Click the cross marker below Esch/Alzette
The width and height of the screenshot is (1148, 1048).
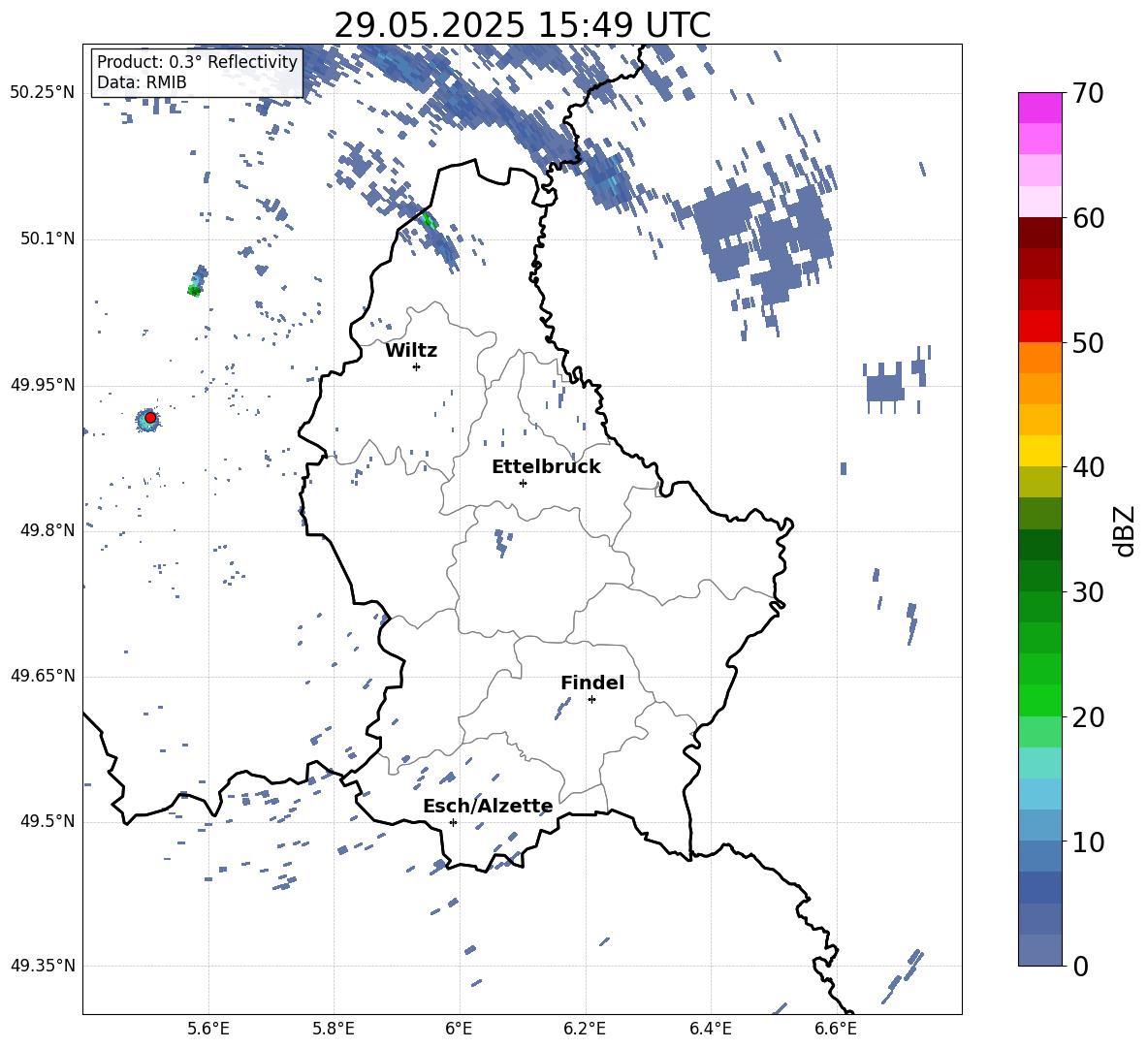click(x=453, y=822)
